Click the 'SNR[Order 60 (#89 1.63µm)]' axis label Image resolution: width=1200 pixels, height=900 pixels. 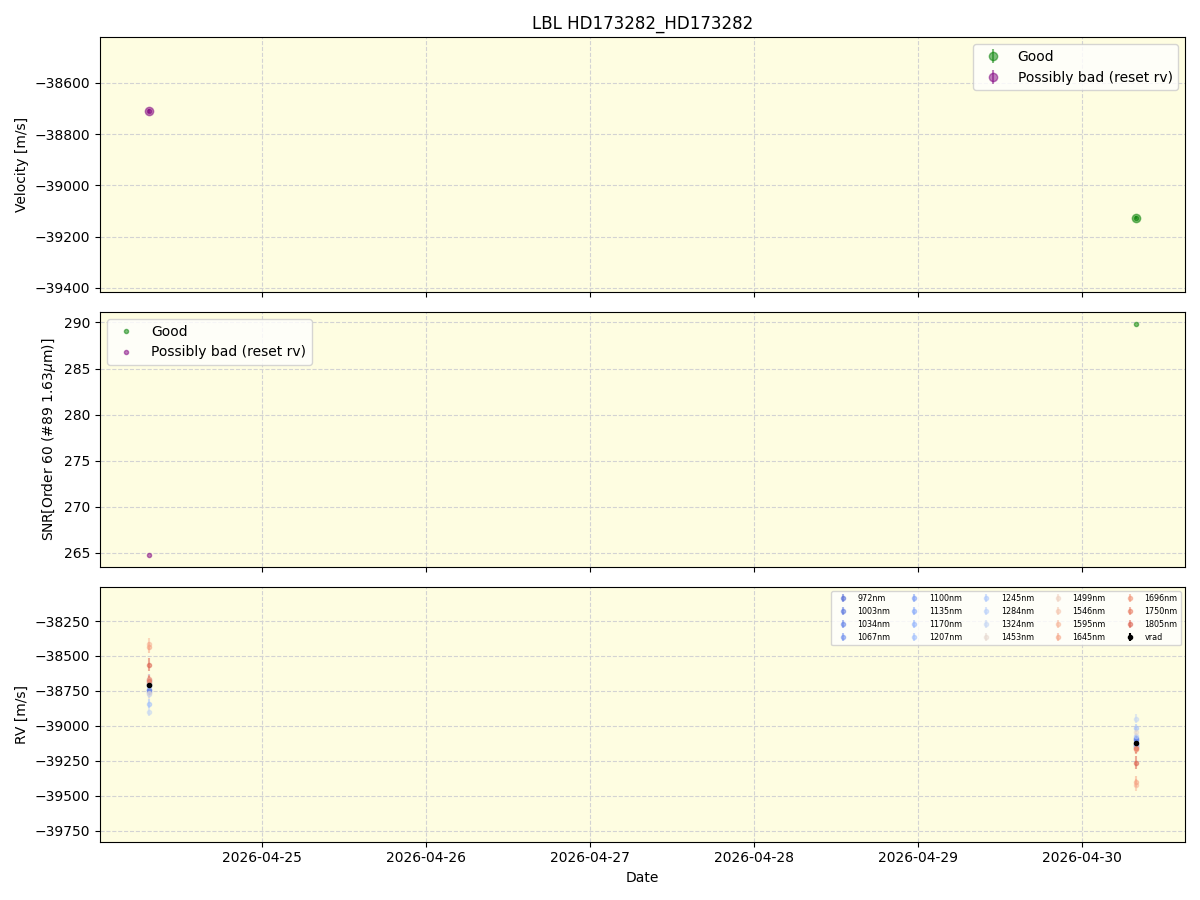coord(48,439)
